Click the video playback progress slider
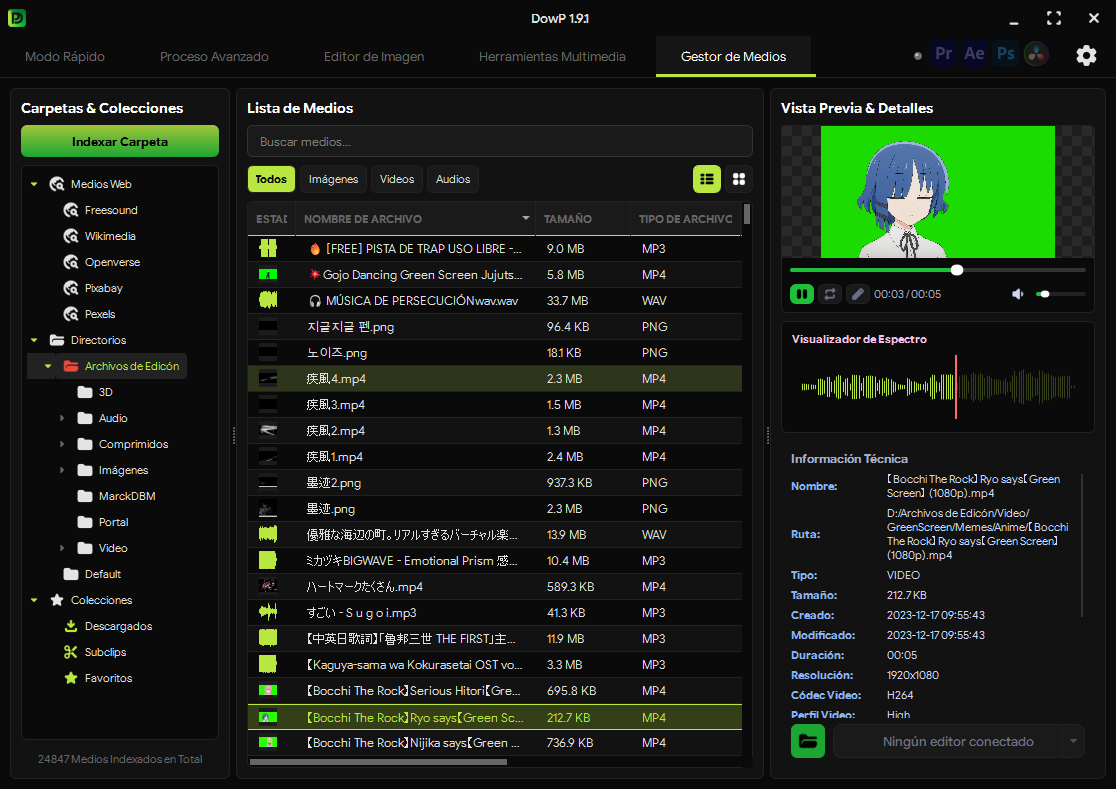This screenshot has width=1116, height=789. [937, 270]
